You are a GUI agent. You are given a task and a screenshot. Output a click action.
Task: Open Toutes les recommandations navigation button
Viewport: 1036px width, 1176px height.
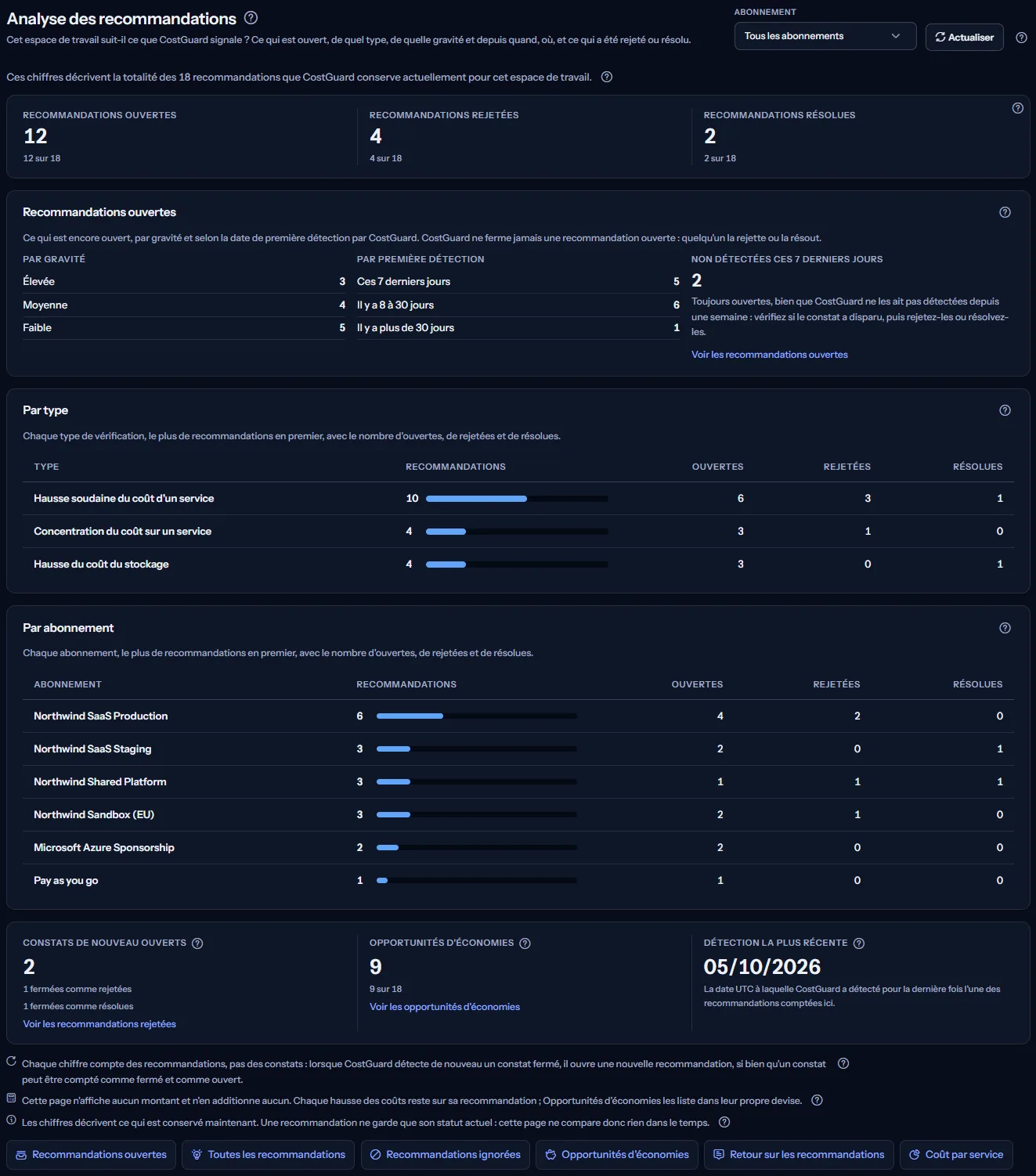pyautogui.click(x=269, y=1155)
